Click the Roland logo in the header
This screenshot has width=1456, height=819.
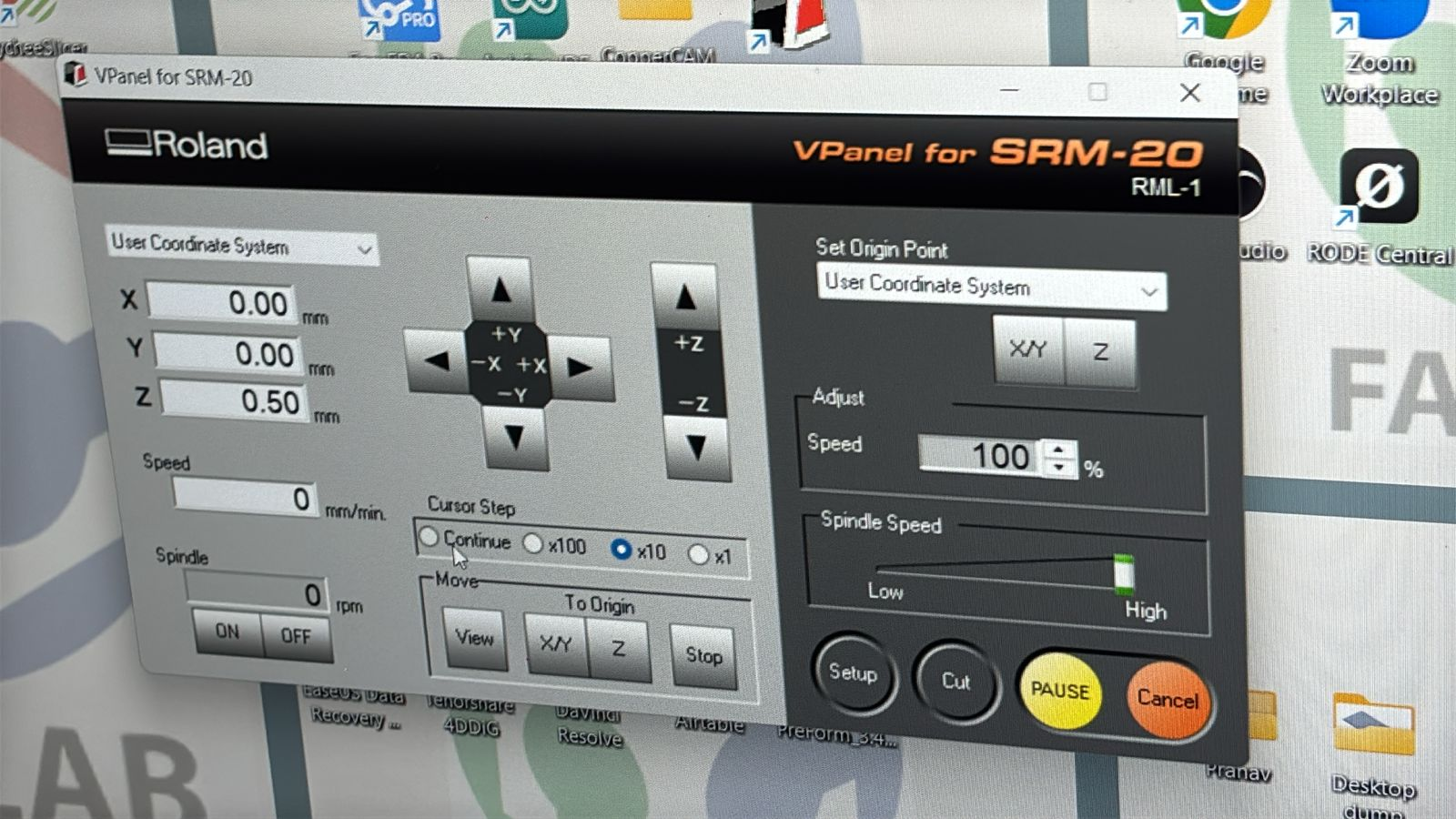187,144
